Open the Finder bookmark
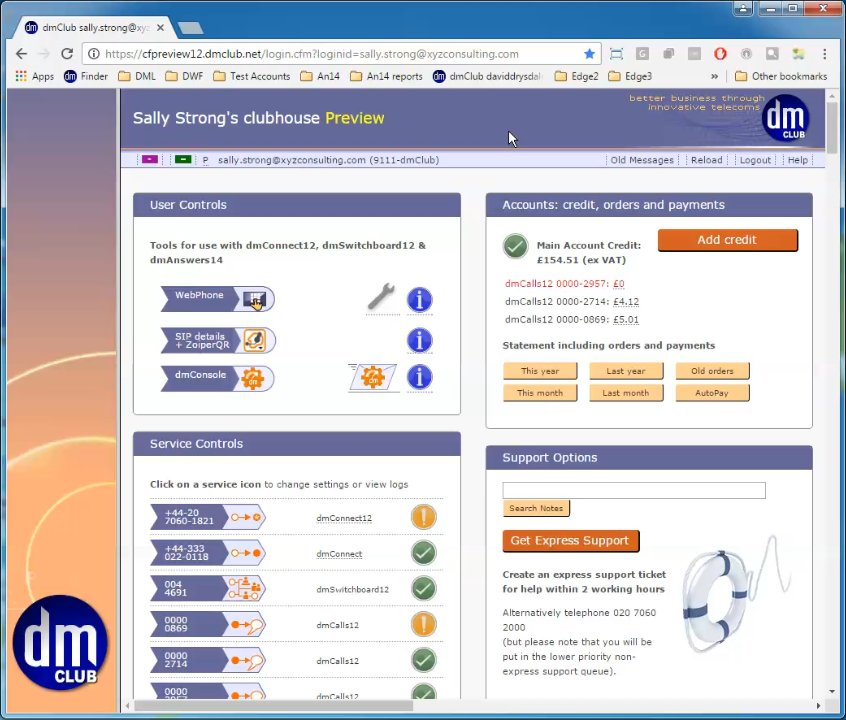 tap(86, 76)
